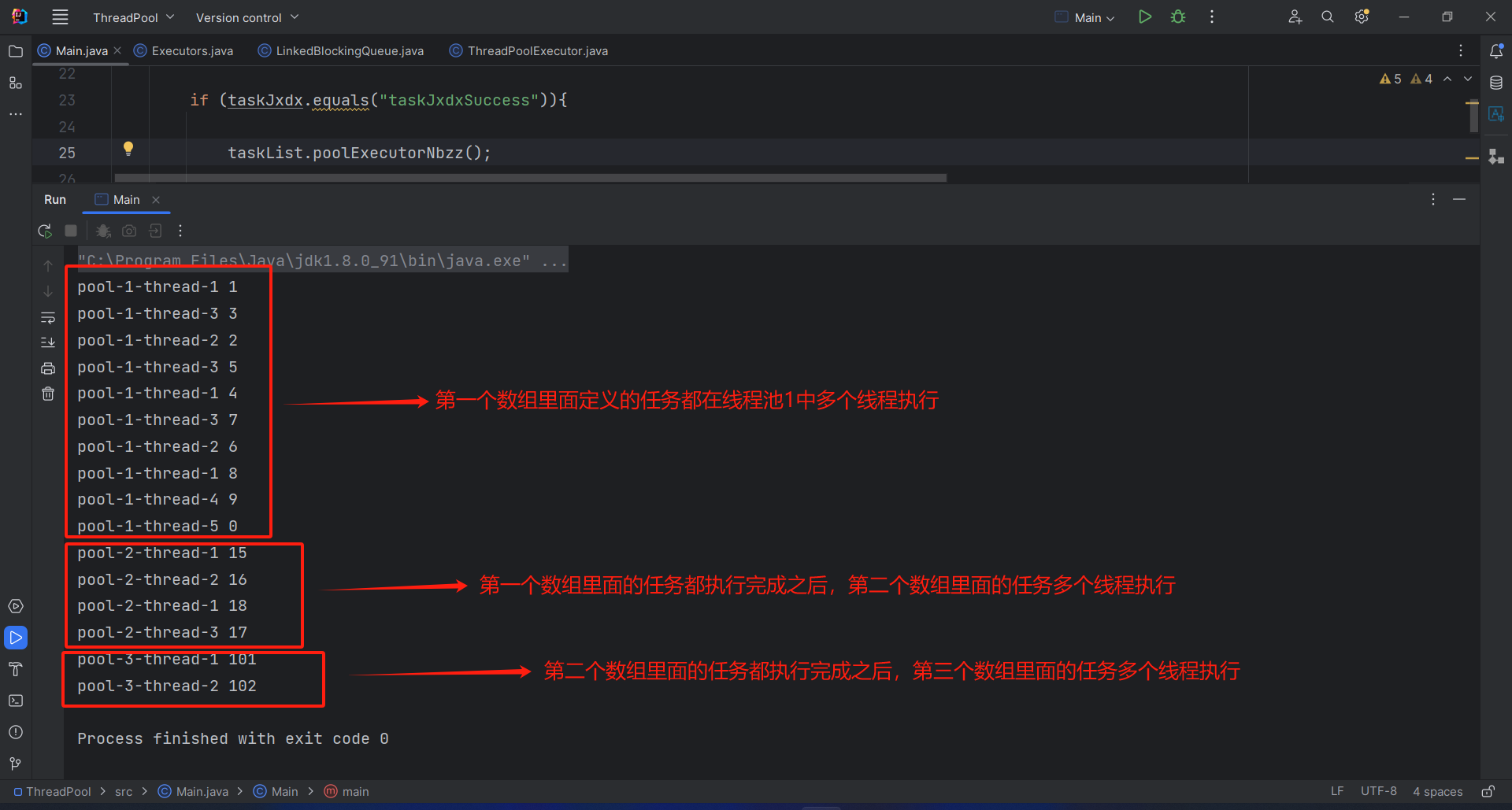Viewport: 1512px width, 810px height.
Task: Click the editor vertical scrollbar thumb
Action: coord(1473,117)
